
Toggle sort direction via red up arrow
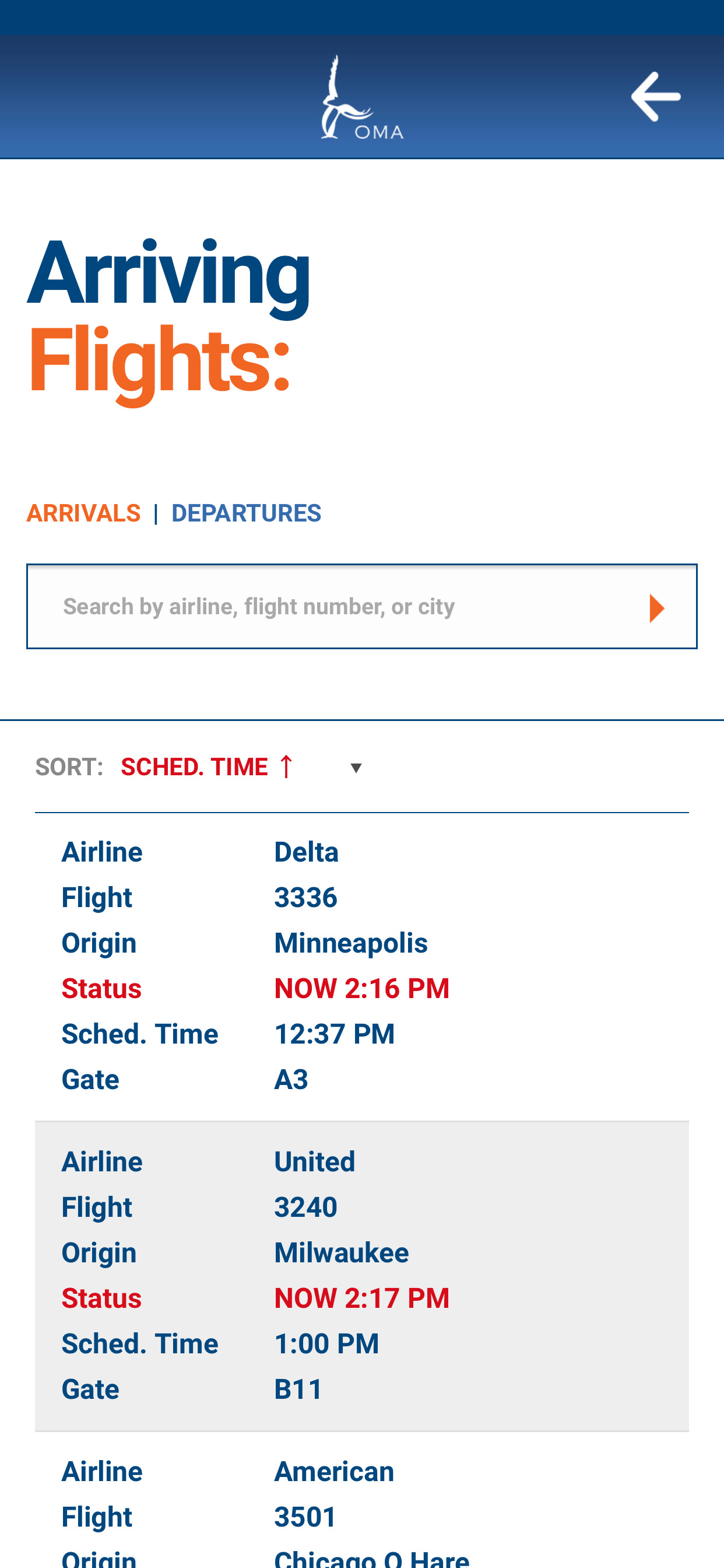coord(286,766)
